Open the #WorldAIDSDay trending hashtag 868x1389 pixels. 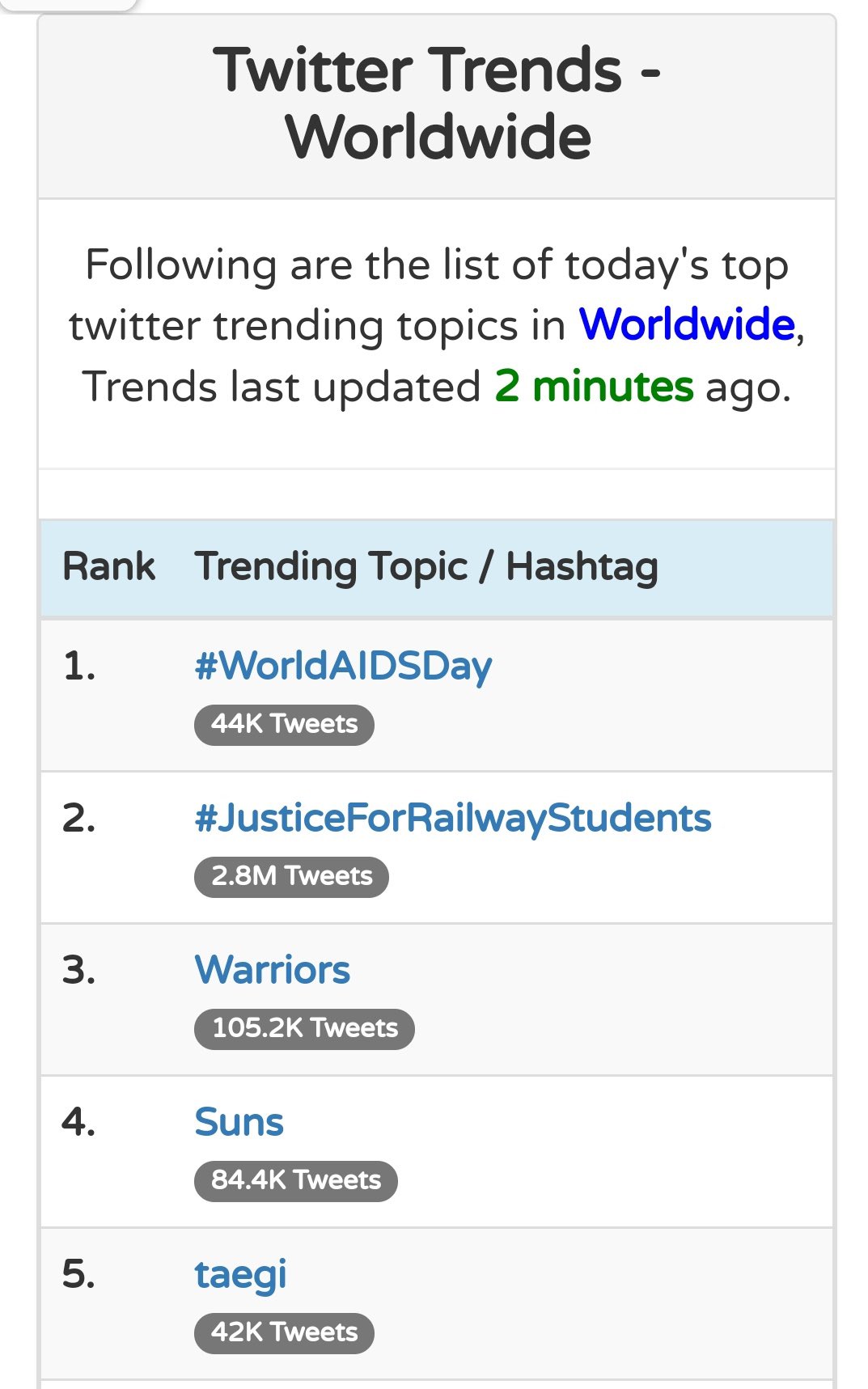(343, 667)
